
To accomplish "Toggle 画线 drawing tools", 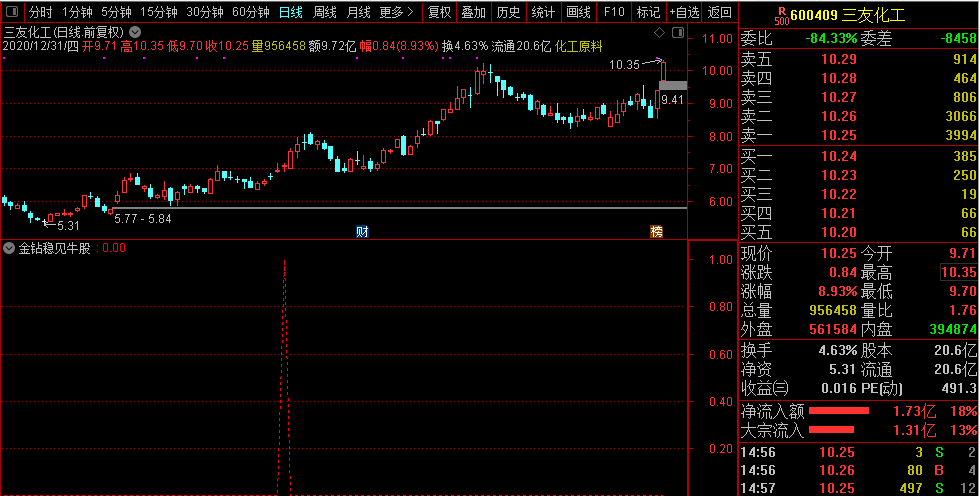I will point(578,12).
